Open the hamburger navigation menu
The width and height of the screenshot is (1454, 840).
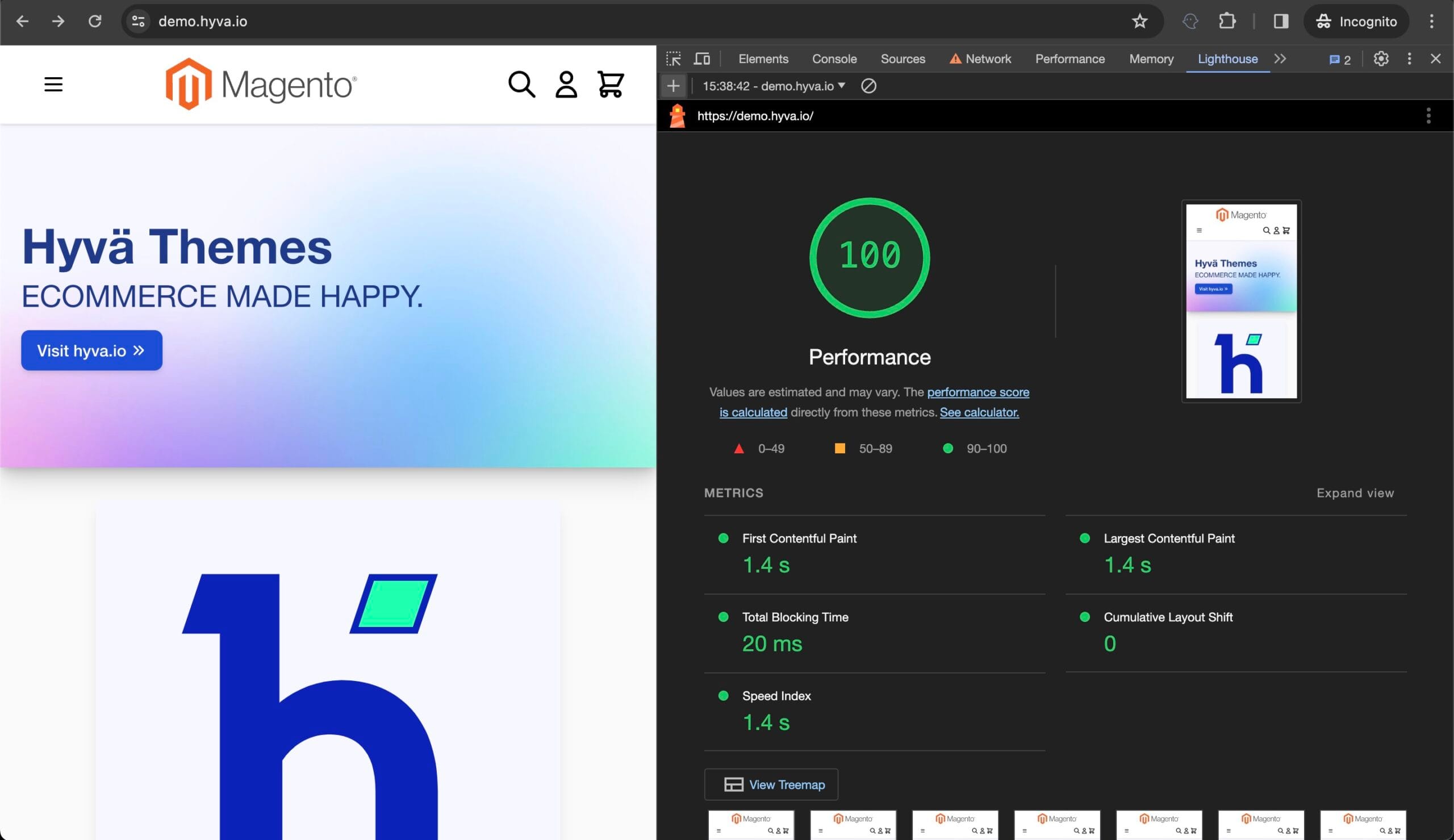(x=53, y=85)
